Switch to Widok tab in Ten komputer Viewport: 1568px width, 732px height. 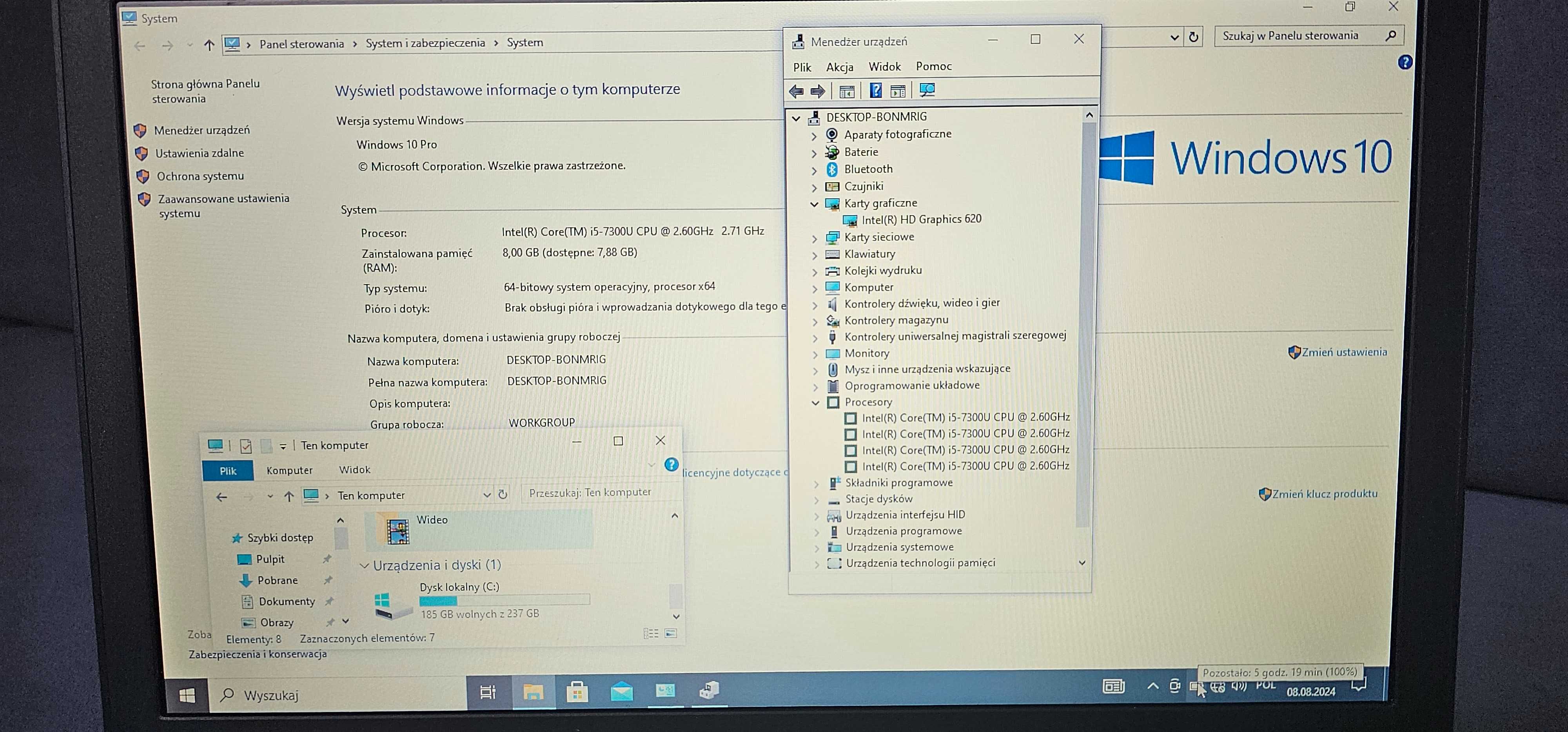point(354,470)
